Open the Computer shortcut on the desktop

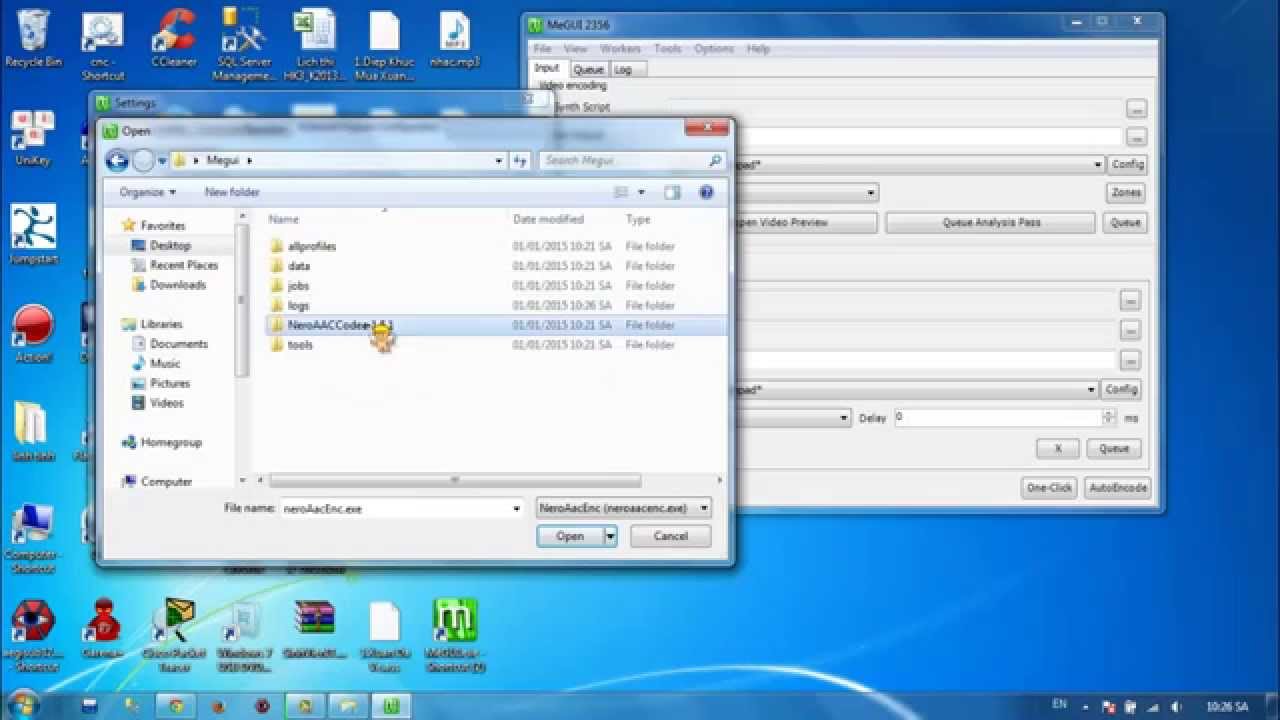(x=33, y=538)
